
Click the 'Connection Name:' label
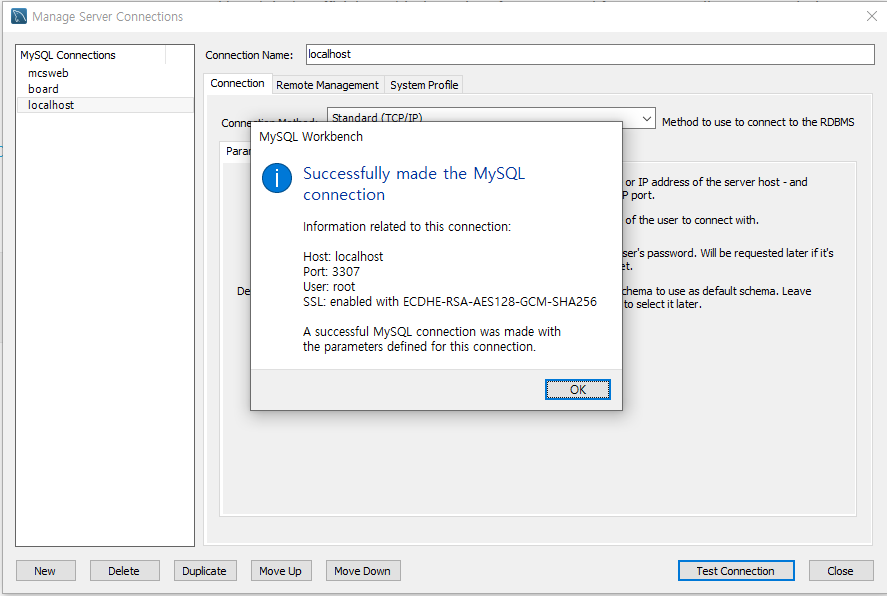coord(249,55)
